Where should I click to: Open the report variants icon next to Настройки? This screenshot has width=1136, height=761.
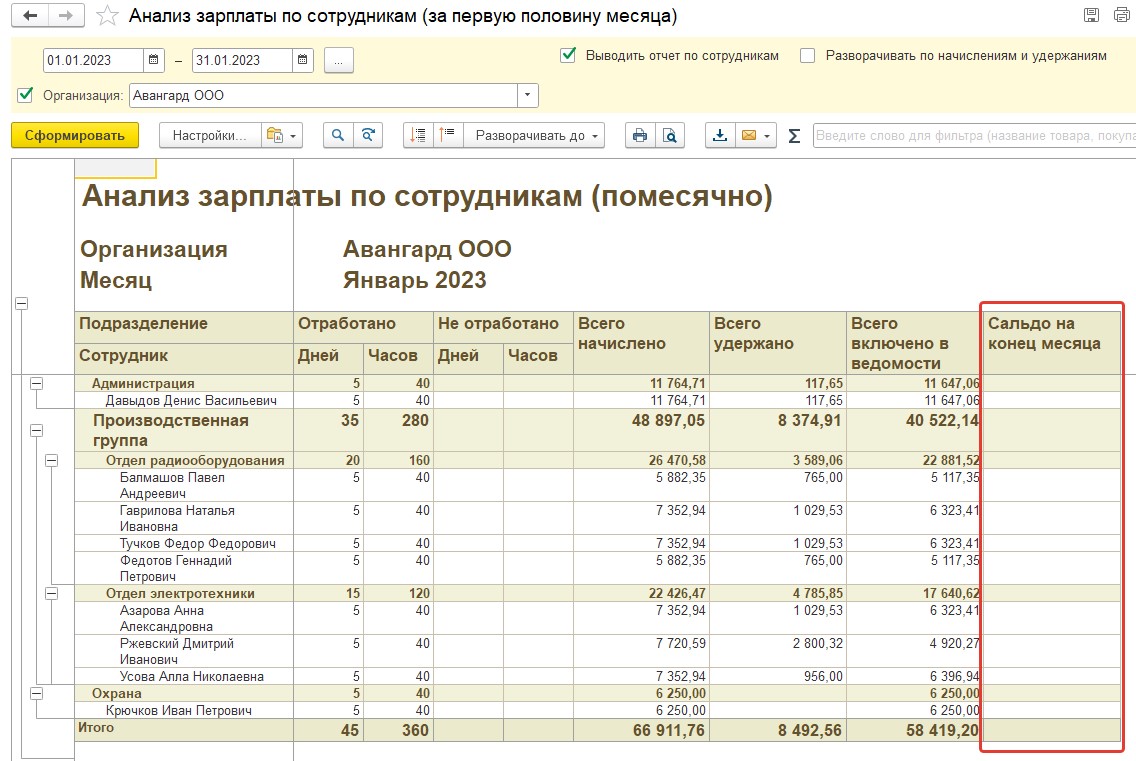pos(282,136)
